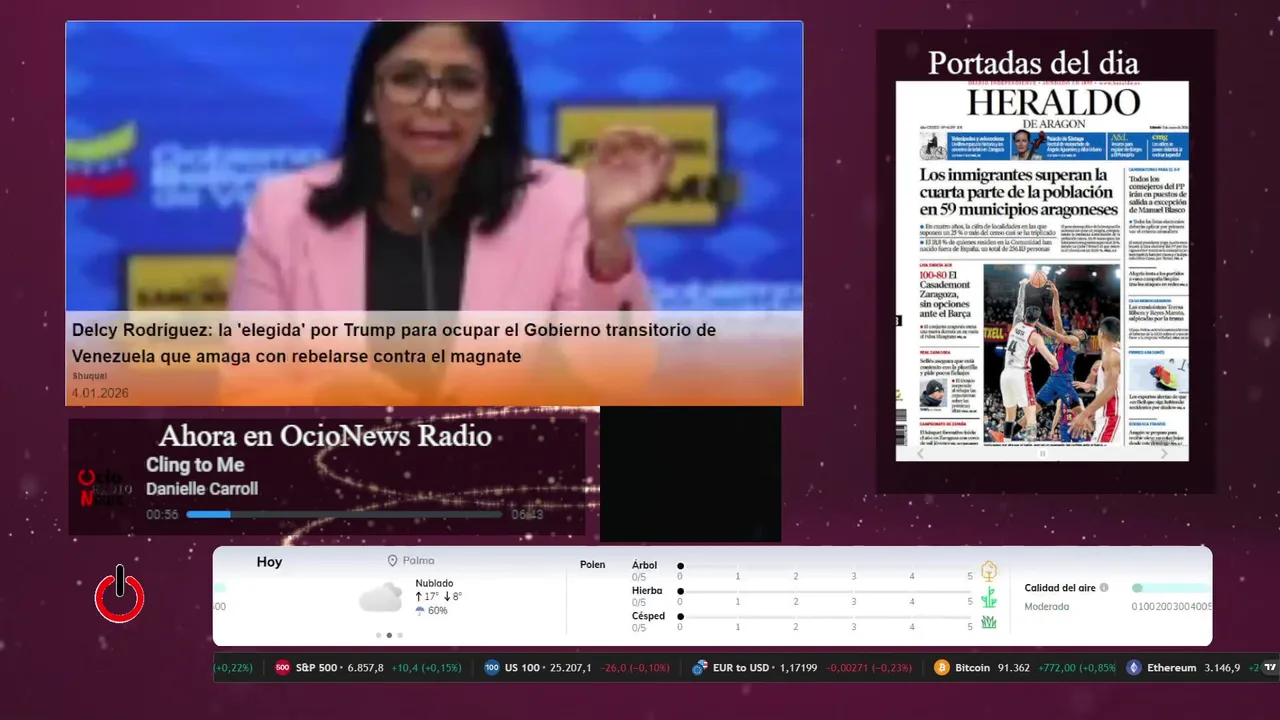This screenshot has height=720, width=1280.
Task: Click the OcioNews radio logo
Action: [105, 487]
